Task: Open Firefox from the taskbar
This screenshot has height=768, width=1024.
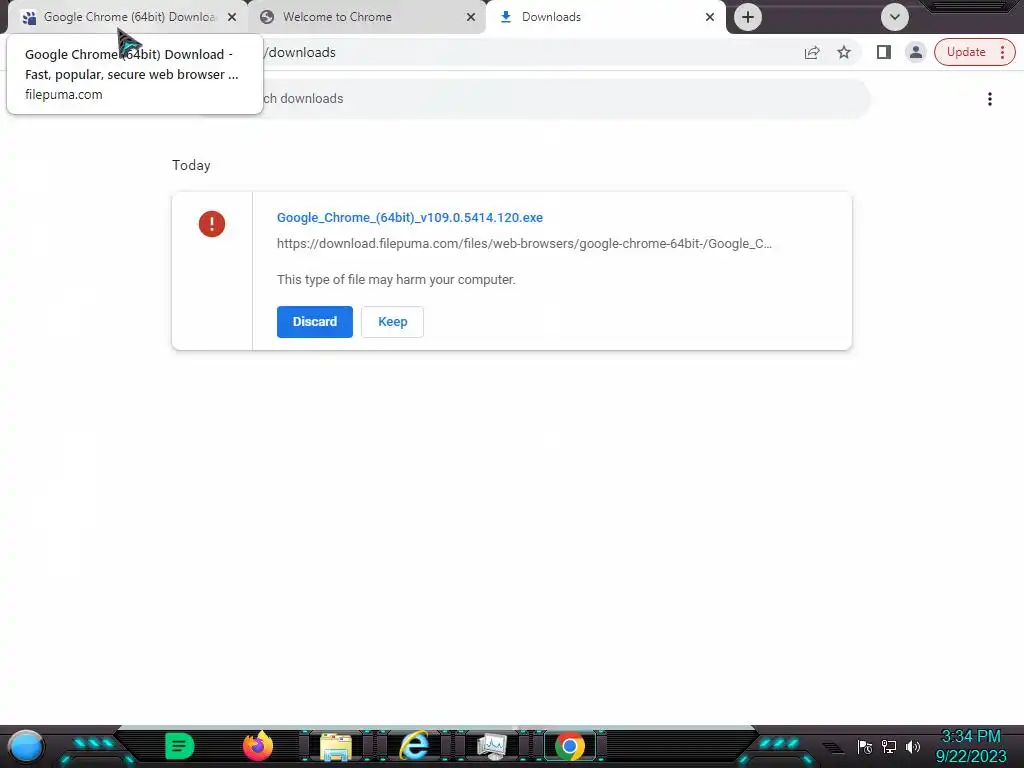Action: coord(257,746)
